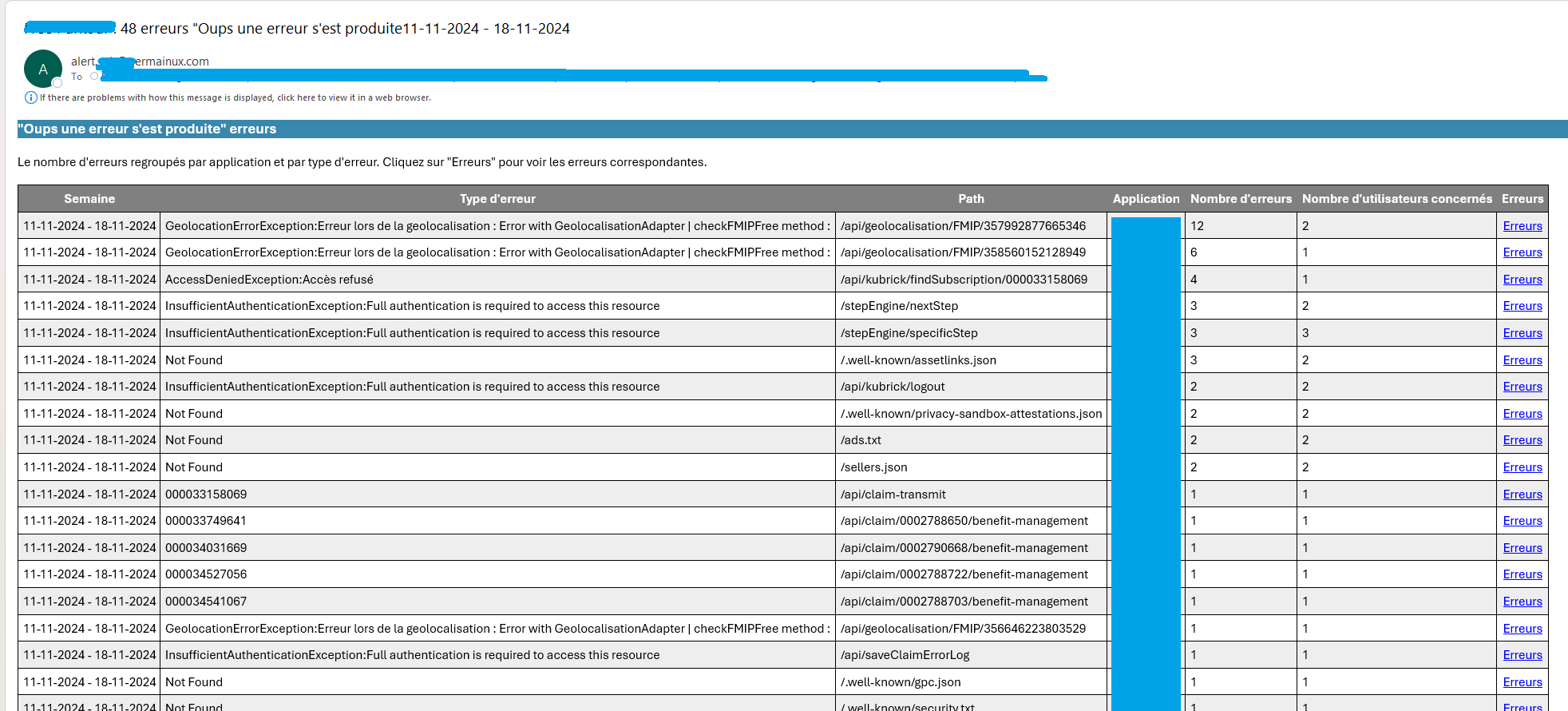
Task: Open Erreurs link for /api/claim-transmit row
Action: tap(1522, 495)
